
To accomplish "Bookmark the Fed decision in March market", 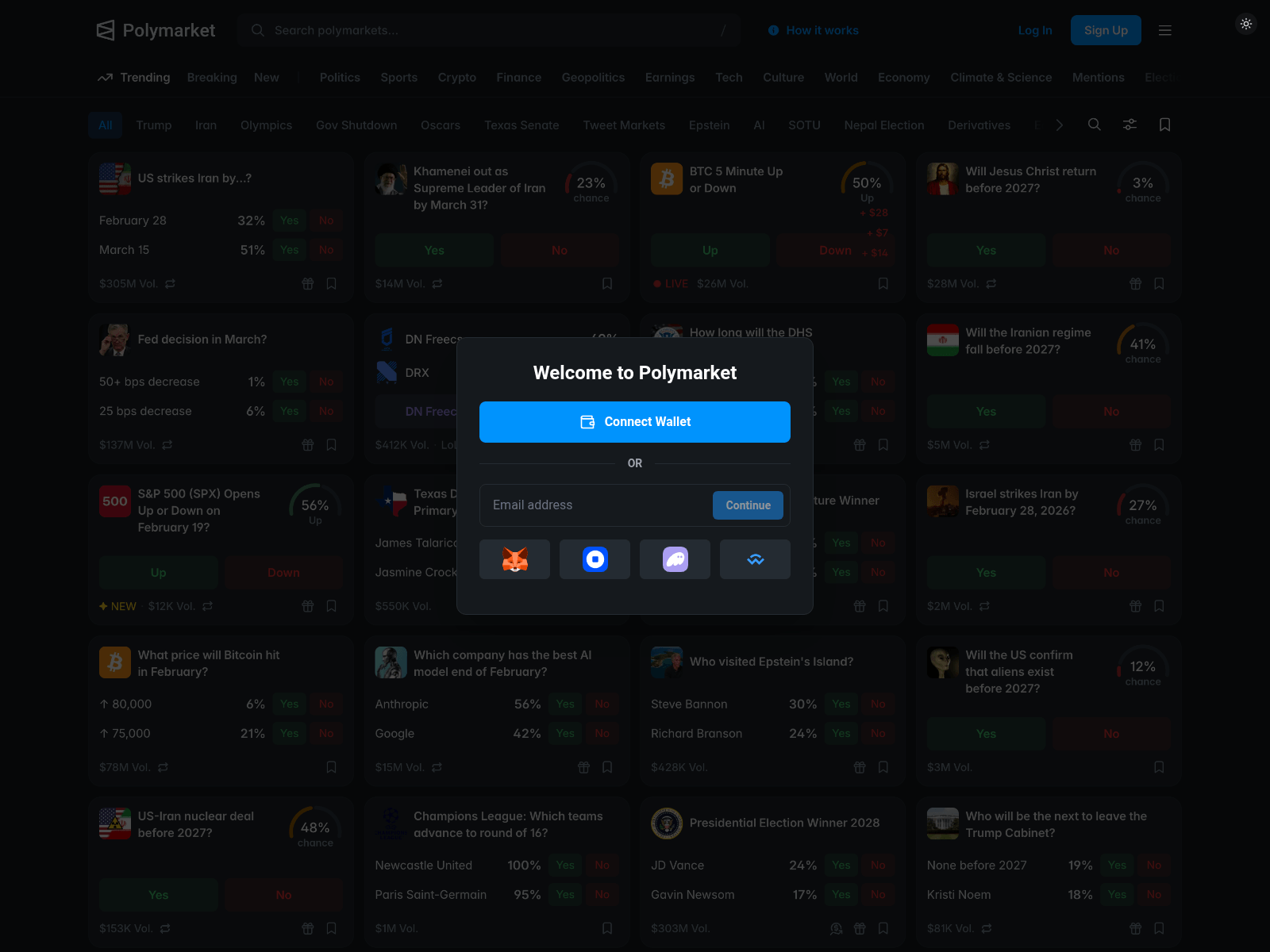I will coord(332,444).
